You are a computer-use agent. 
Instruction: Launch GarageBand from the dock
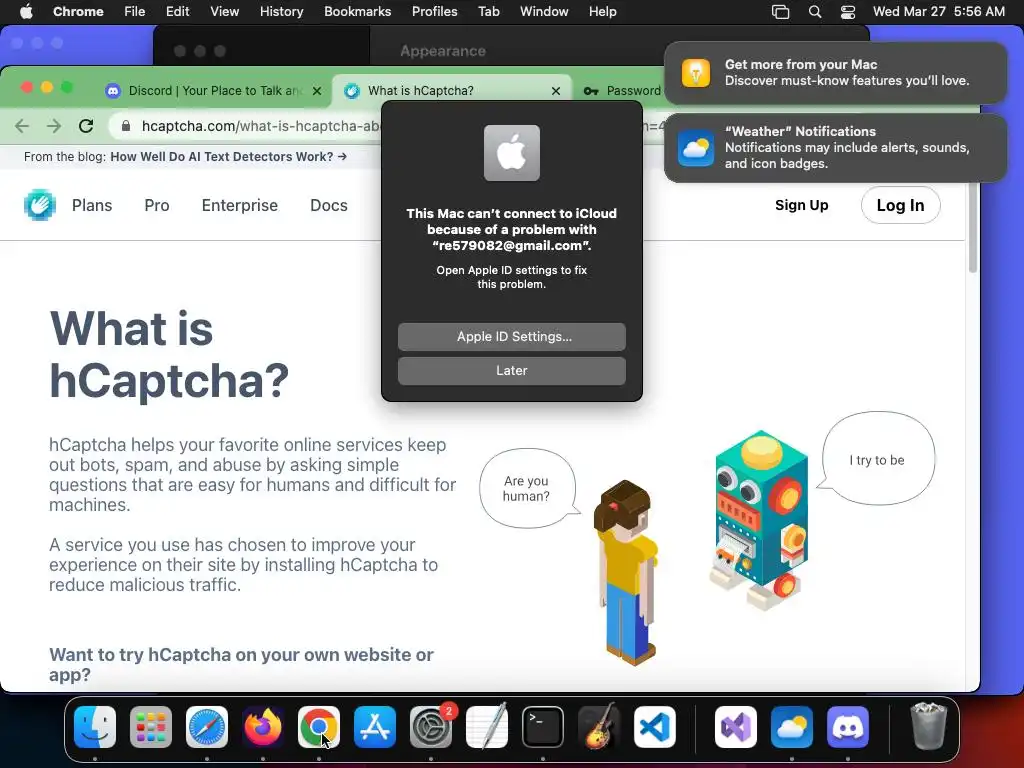pos(599,727)
